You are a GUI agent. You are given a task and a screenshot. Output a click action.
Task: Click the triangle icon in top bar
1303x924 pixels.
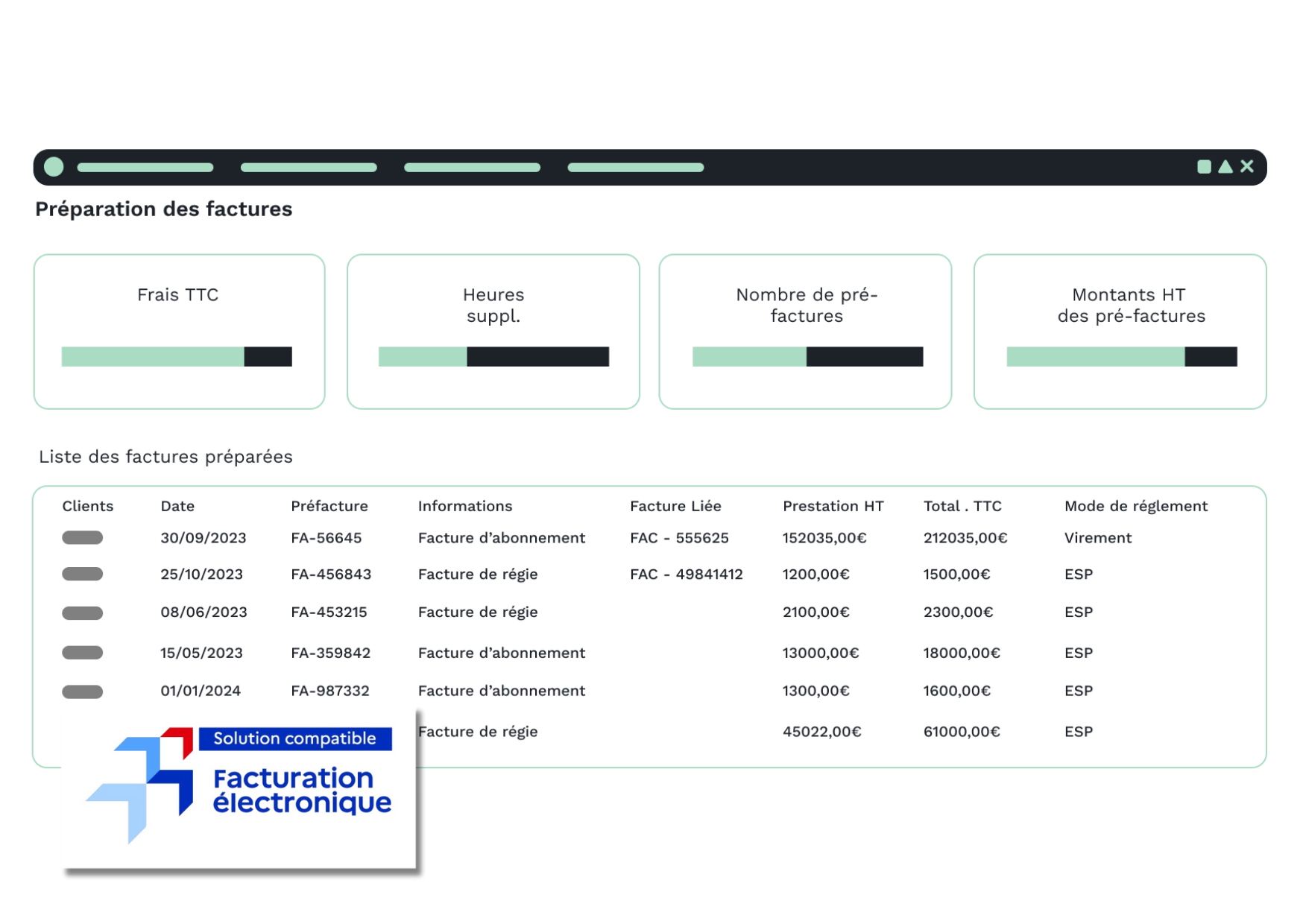point(1225,167)
